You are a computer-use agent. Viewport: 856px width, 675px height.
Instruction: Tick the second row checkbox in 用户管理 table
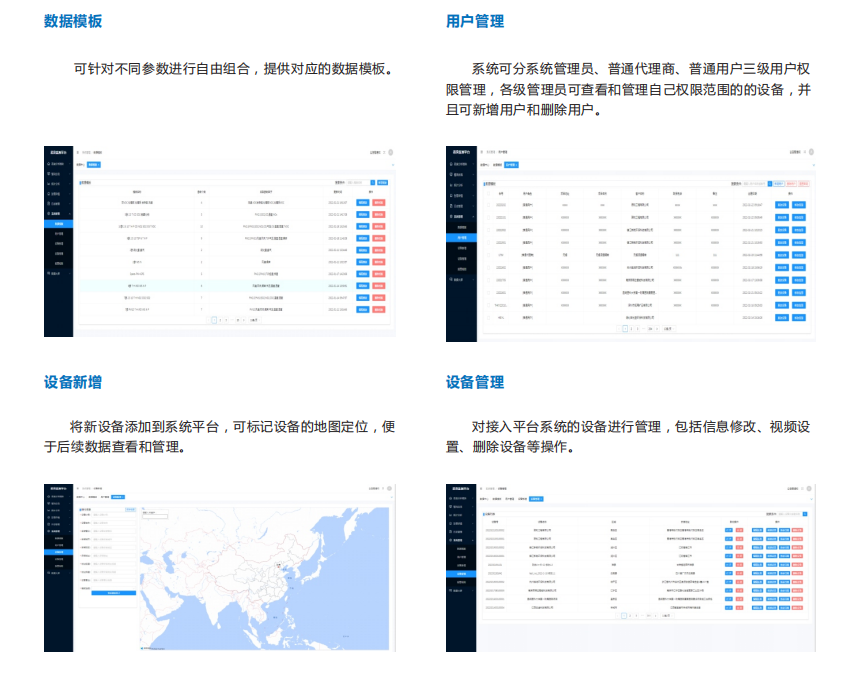point(489,217)
